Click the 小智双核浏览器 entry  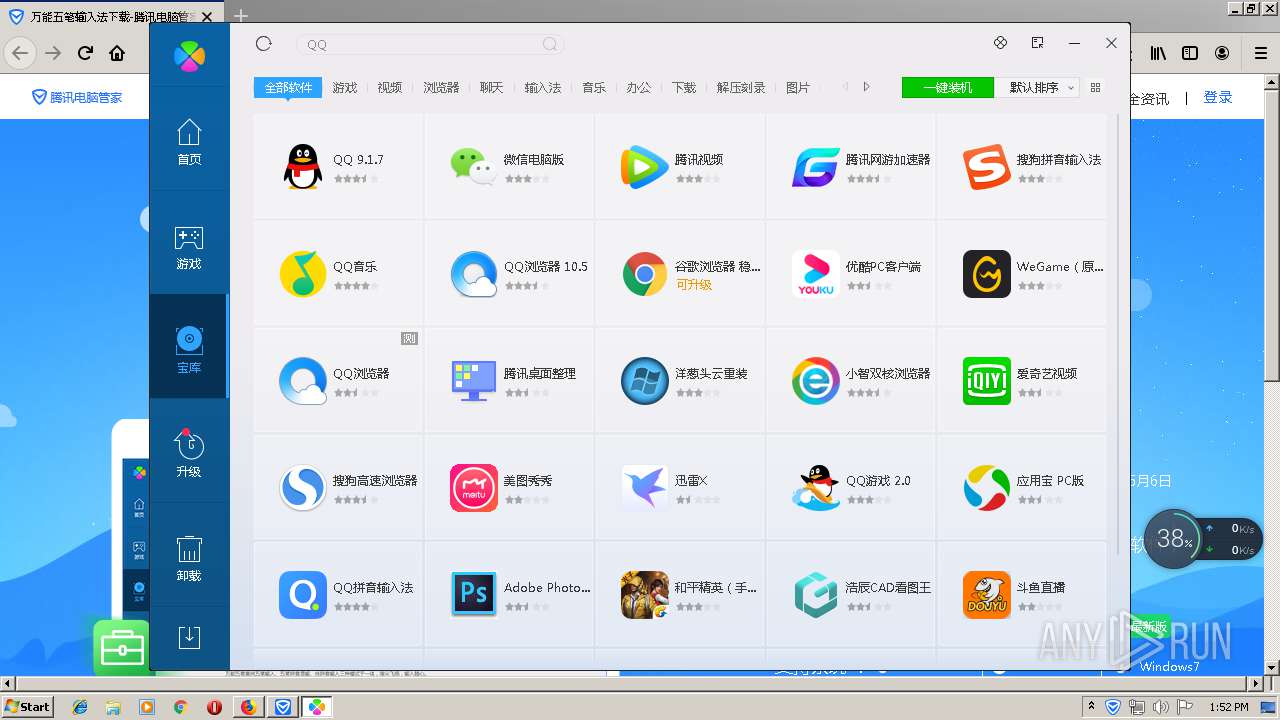(850, 380)
